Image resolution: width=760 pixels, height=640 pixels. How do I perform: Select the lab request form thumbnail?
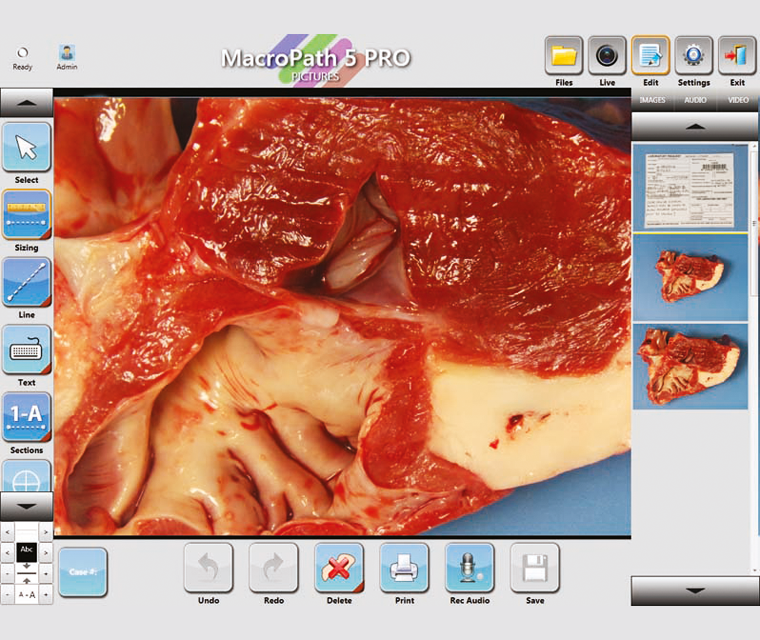pos(689,187)
